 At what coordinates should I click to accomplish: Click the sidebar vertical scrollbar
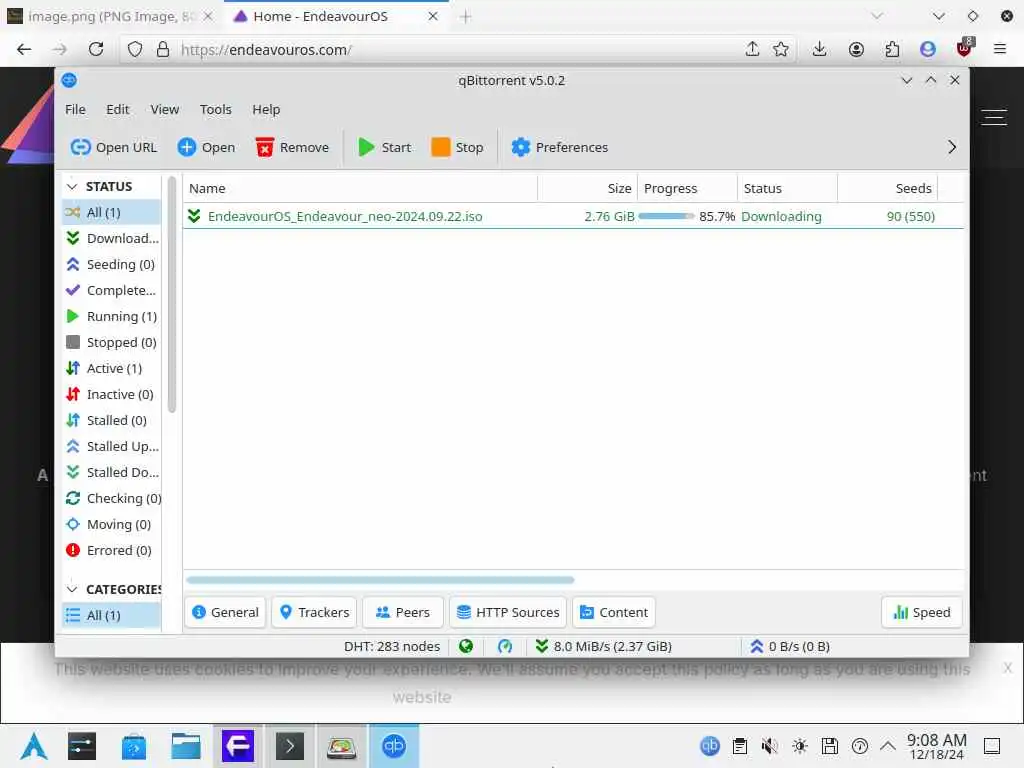click(172, 294)
